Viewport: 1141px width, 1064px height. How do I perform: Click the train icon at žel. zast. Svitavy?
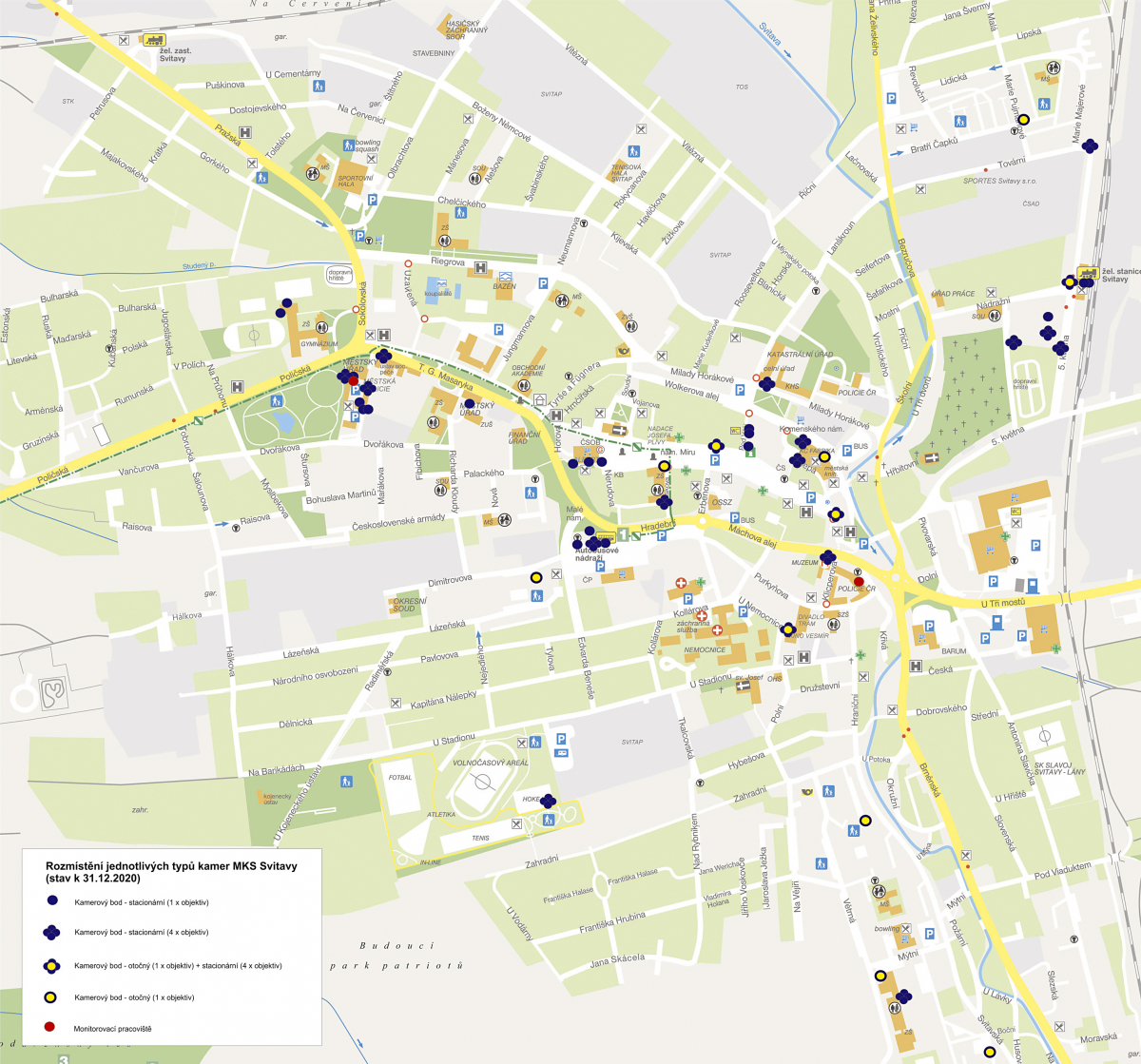click(152, 40)
